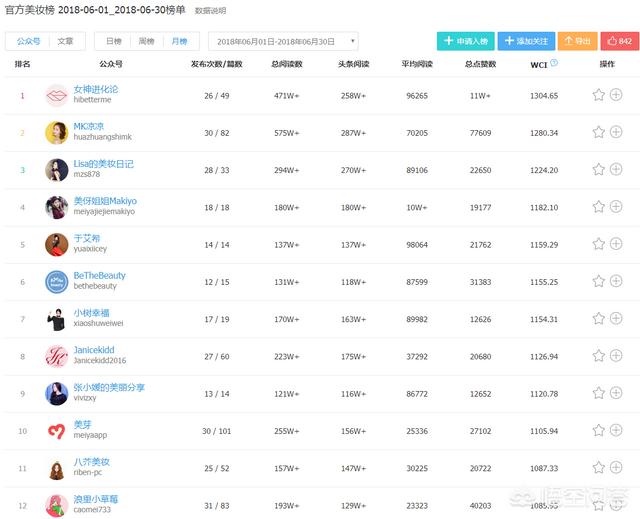Screen dimensions: 640x519
Task: Open the 美伢姐姐Makiyo account link
Action: click(x=105, y=201)
